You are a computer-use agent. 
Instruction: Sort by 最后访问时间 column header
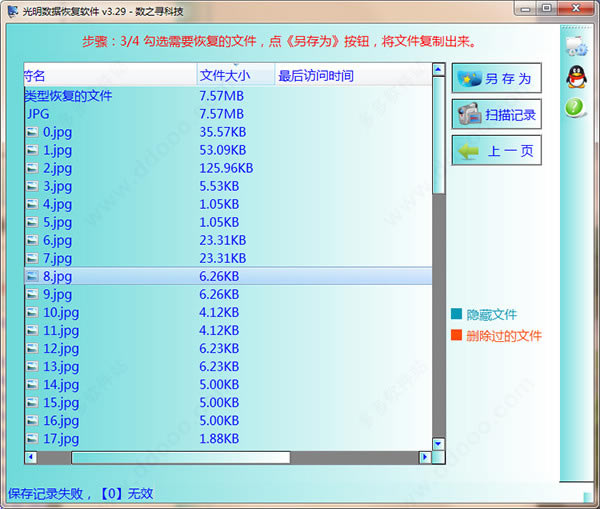353,75
